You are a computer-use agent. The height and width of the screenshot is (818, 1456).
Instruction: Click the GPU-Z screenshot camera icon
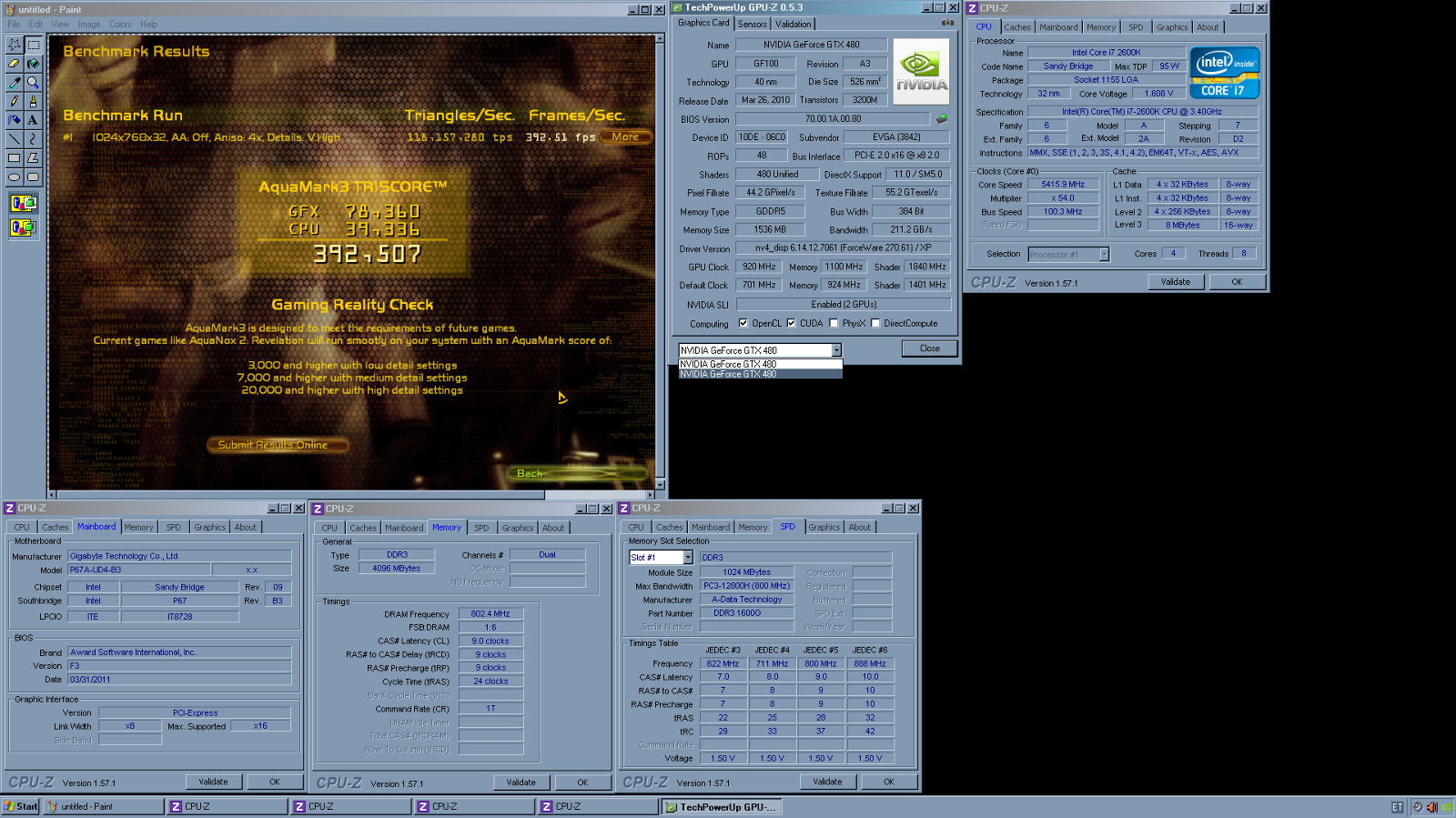pos(947,23)
